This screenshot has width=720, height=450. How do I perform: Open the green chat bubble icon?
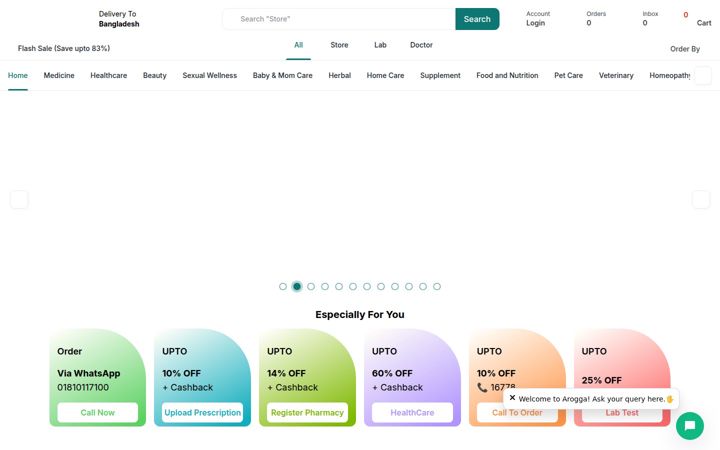click(689, 426)
